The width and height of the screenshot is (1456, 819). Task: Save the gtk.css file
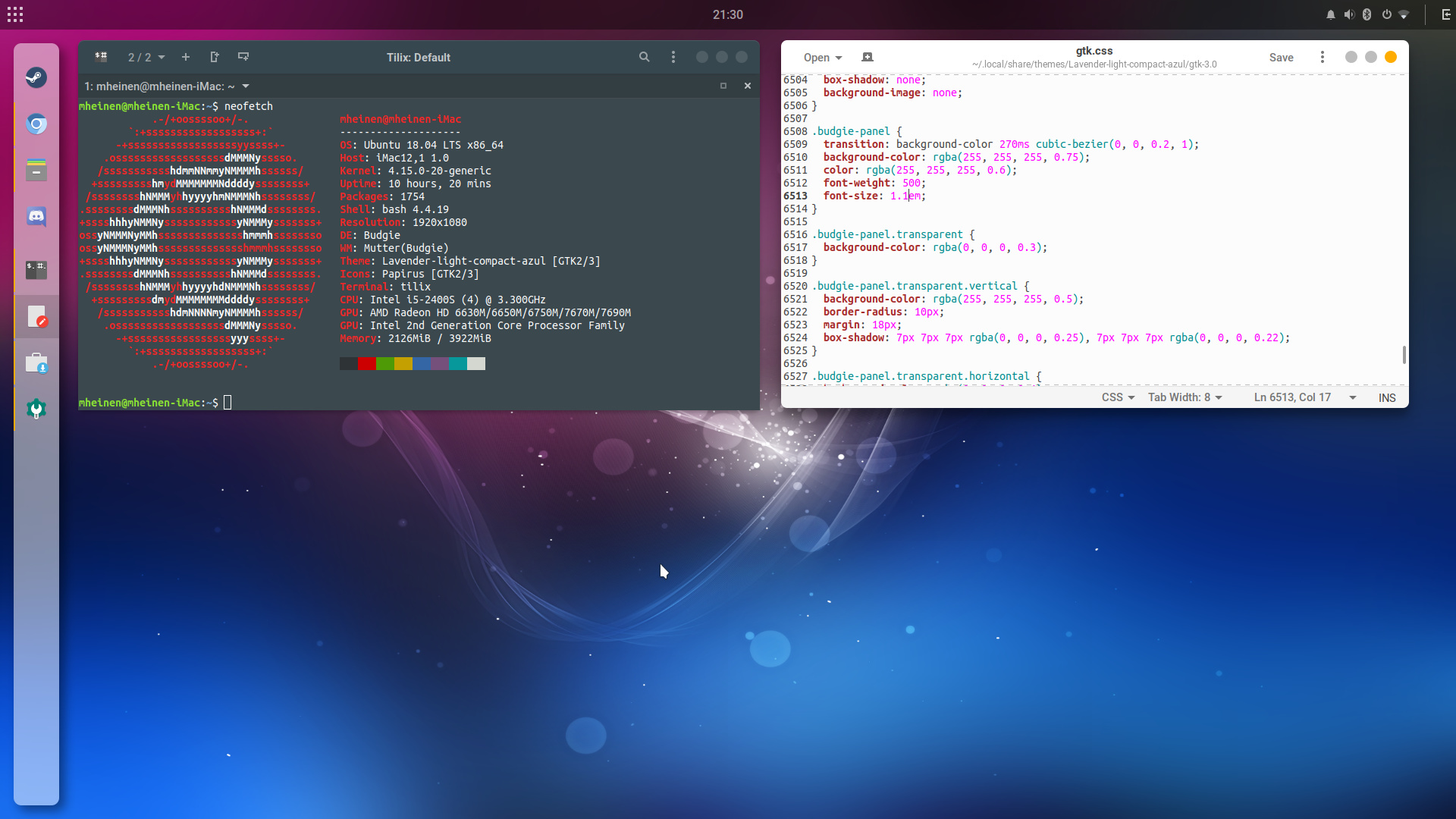tap(1282, 57)
